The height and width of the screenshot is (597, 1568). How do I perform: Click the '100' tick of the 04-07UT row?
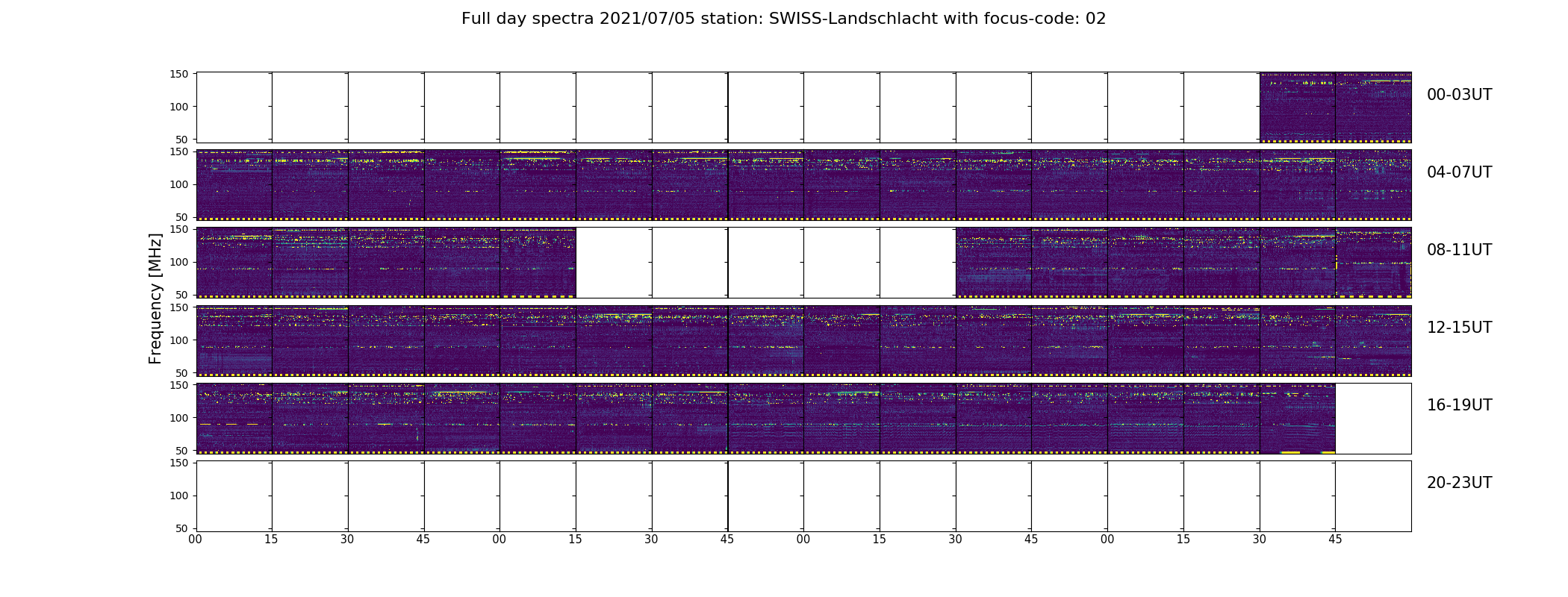coord(179,184)
